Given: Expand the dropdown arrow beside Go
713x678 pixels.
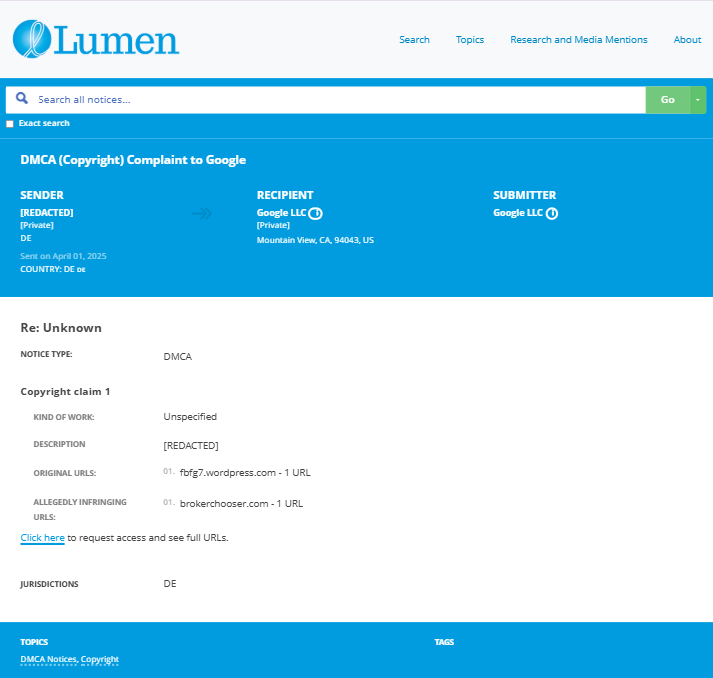Looking at the screenshot, I should click(x=698, y=100).
